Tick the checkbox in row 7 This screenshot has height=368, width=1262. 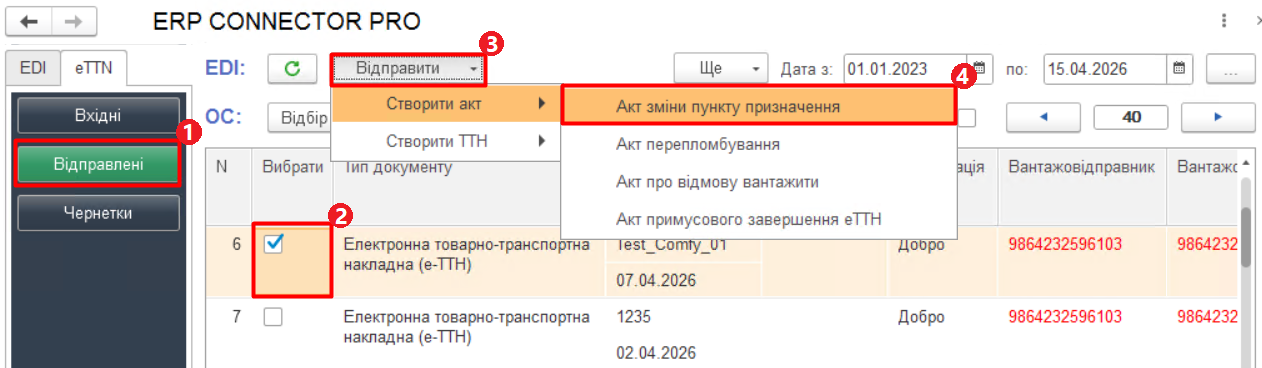[273, 318]
